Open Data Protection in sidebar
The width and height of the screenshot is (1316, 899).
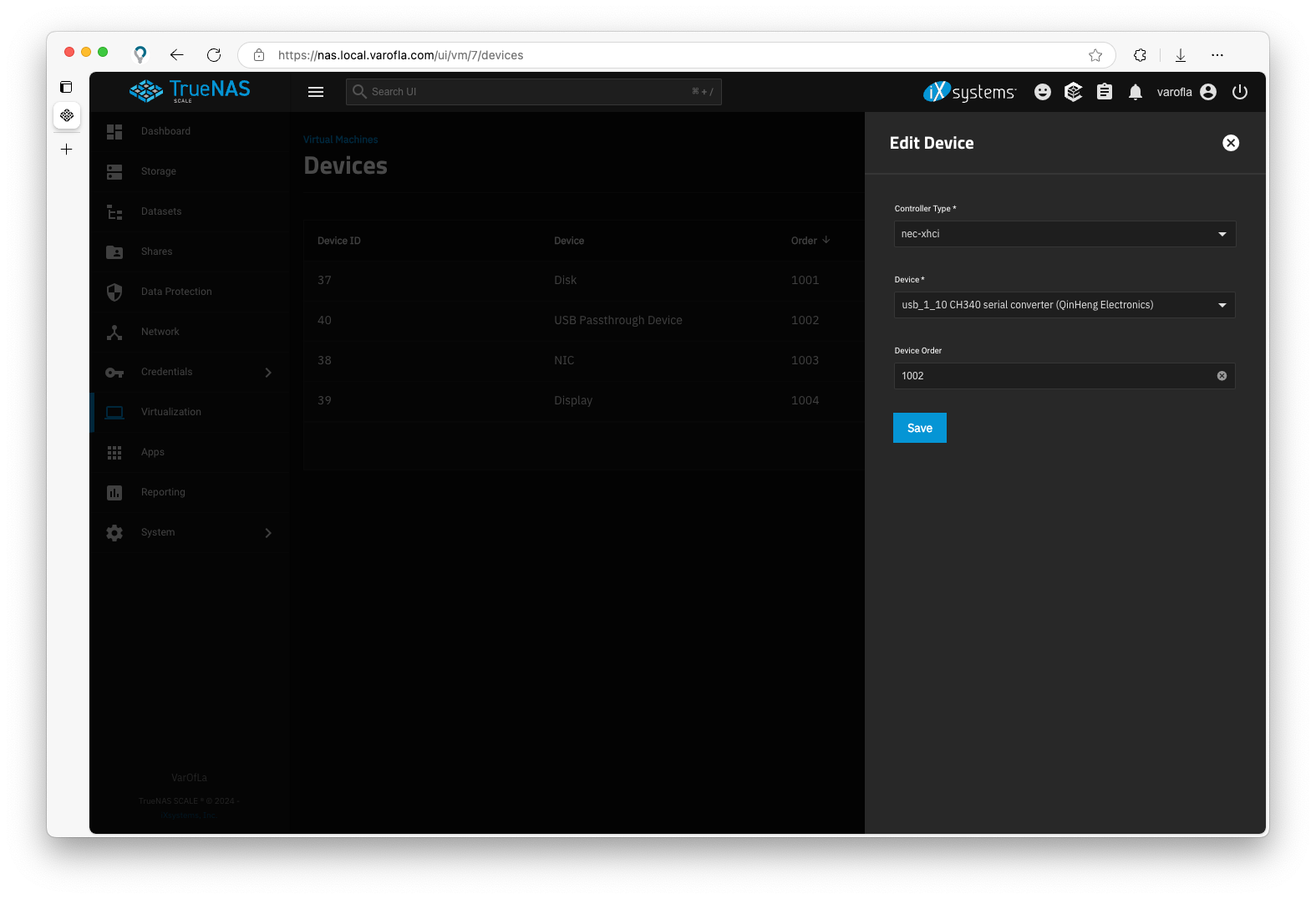[190, 292]
